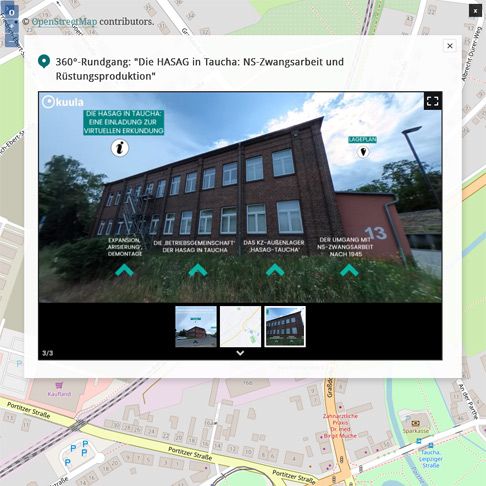This screenshot has height=486, width=486.
Task: Click the 'Taucha, Leipziger Straße' tram stop label
Action: (431, 459)
